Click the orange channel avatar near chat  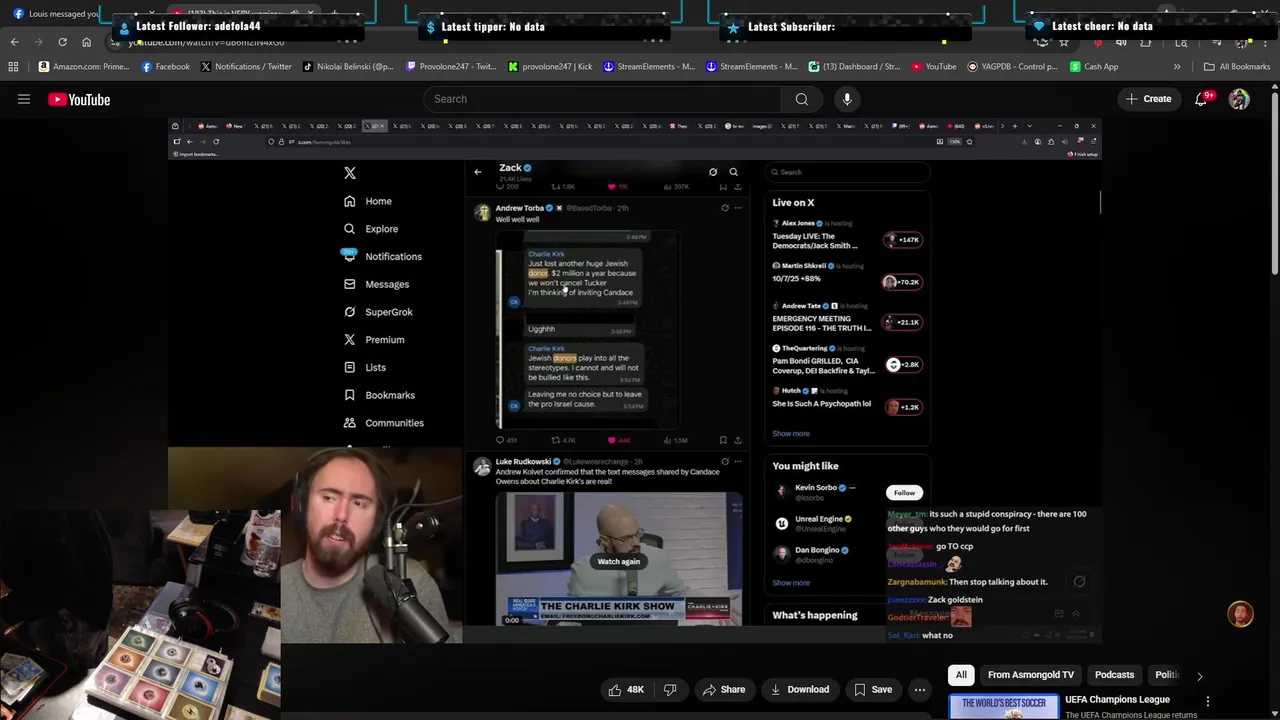coord(1240,615)
